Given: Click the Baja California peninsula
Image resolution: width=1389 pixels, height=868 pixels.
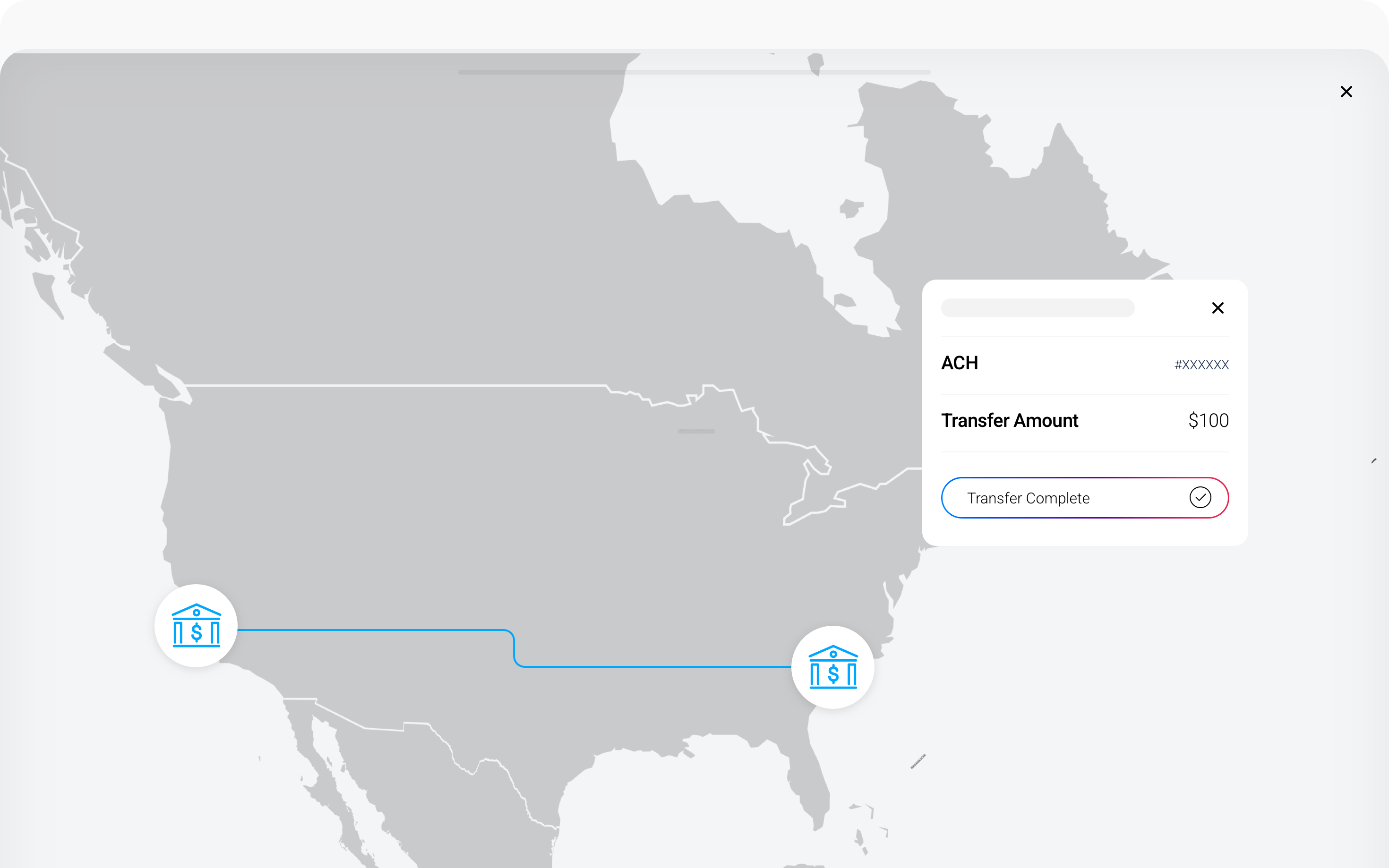Looking at the screenshot, I should 322,769.
